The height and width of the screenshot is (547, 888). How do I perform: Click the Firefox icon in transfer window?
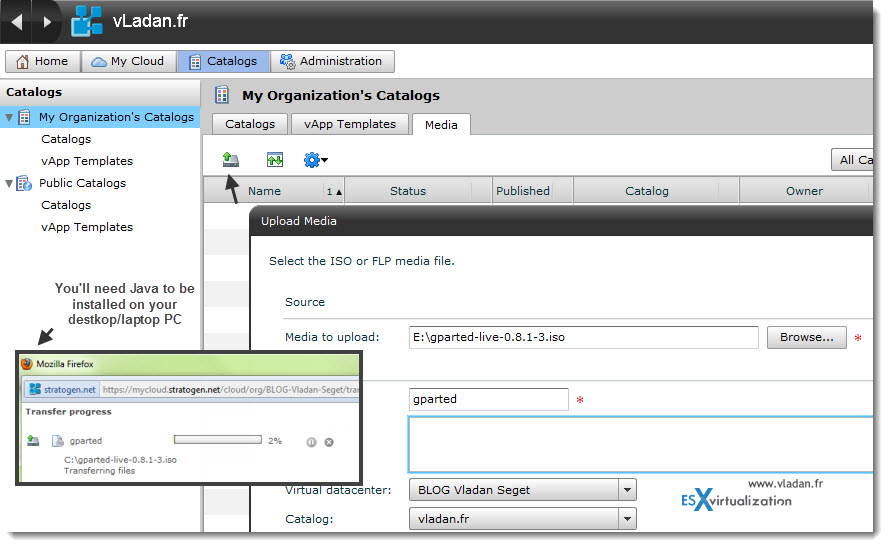pyautogui.click(x=27, y=364)
